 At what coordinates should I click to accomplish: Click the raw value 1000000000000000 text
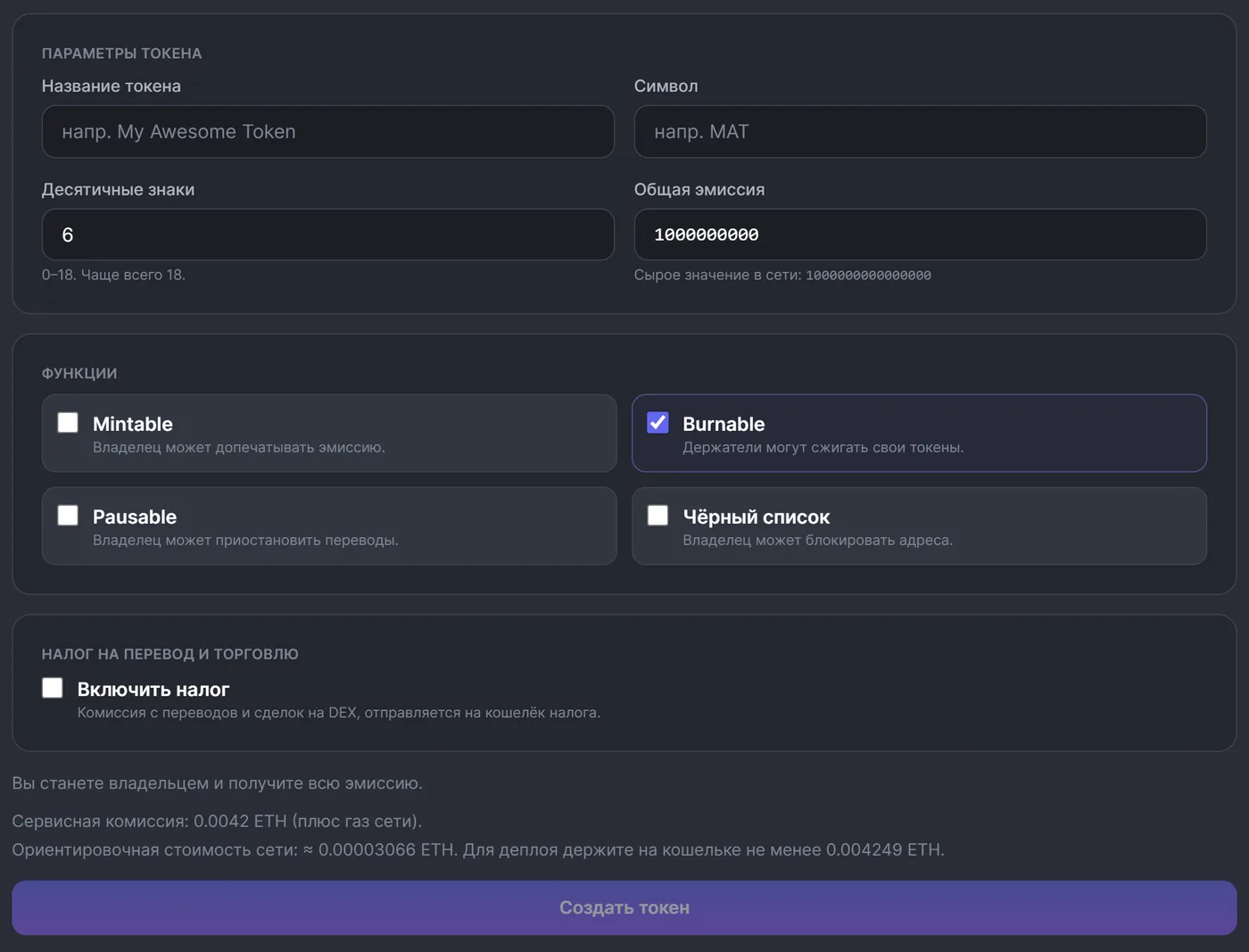pos(868,276)
